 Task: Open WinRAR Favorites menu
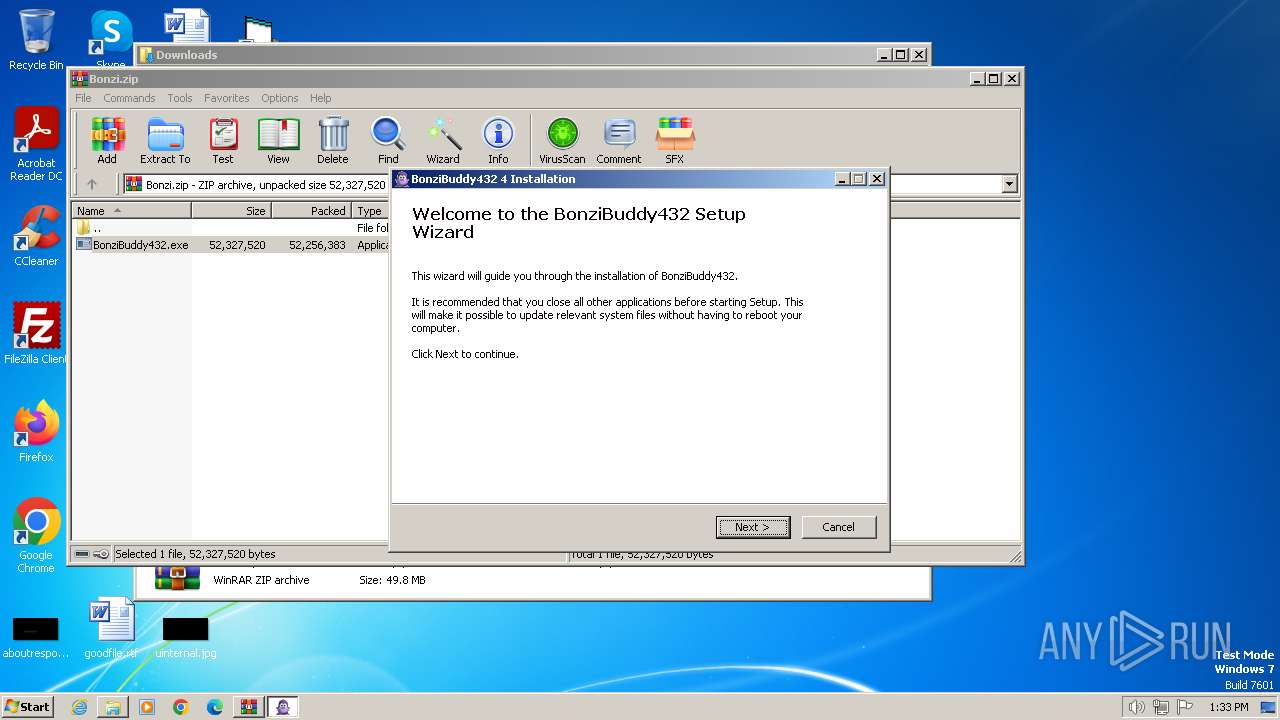pyautogui.click(x=227, y=98)
